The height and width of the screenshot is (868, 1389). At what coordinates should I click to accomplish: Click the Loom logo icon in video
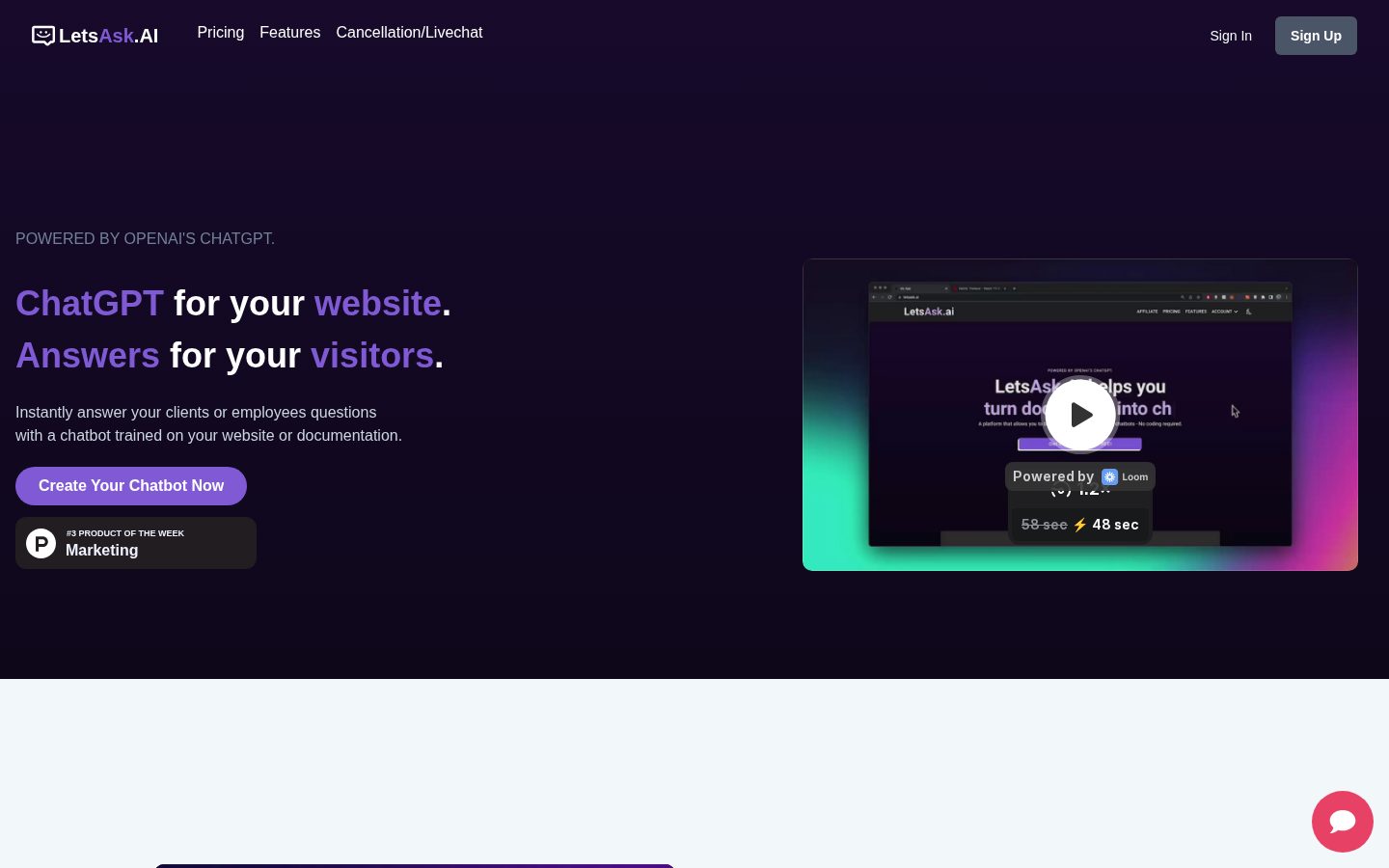(1109, 476)
